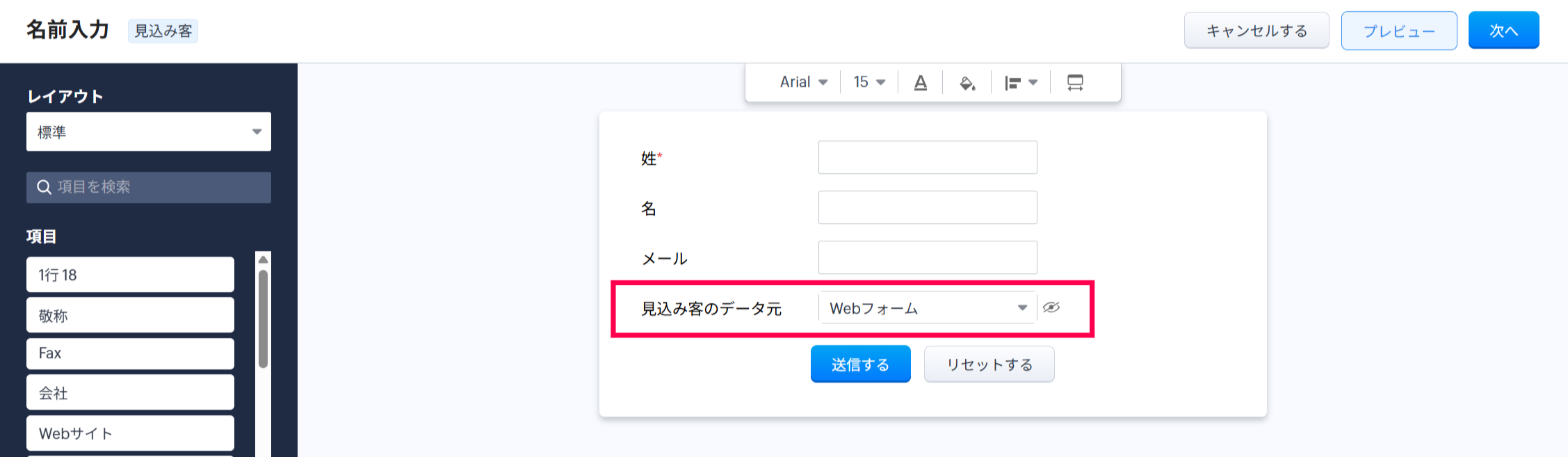Click the プレビュー button
The height and width of the screenshot is (457, 1568).
coord(1398,31)
